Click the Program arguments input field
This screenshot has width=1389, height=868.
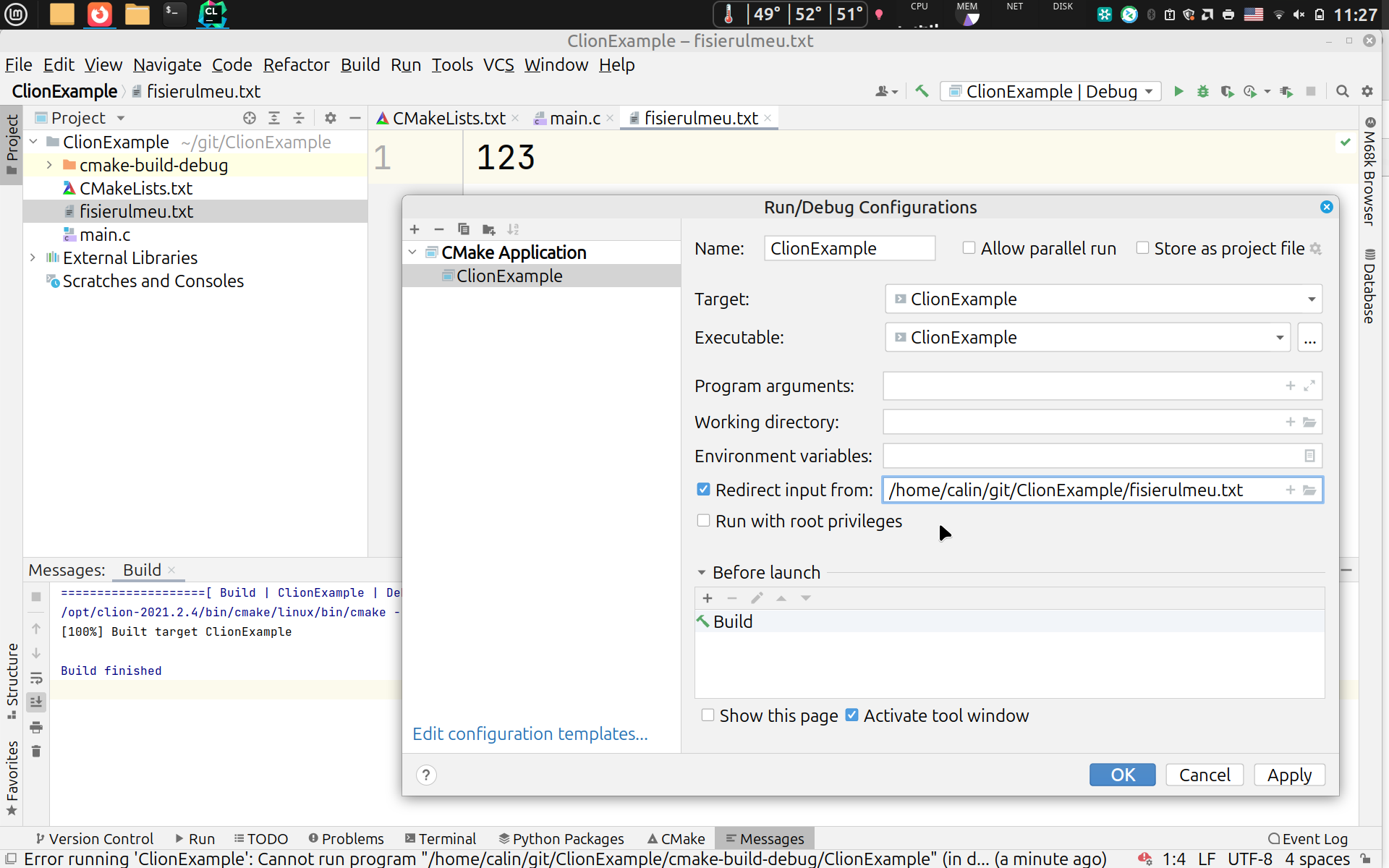pyautogui.click(x=1082, y=386)
